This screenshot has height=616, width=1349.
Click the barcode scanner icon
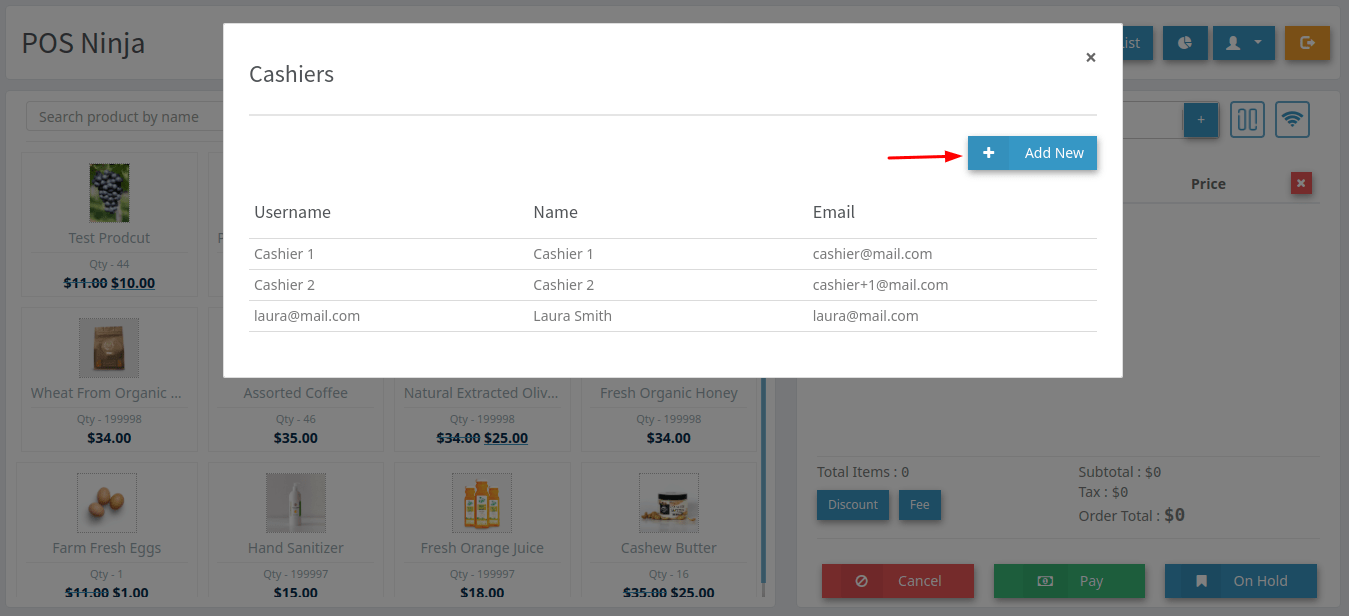click(1247, 120)
